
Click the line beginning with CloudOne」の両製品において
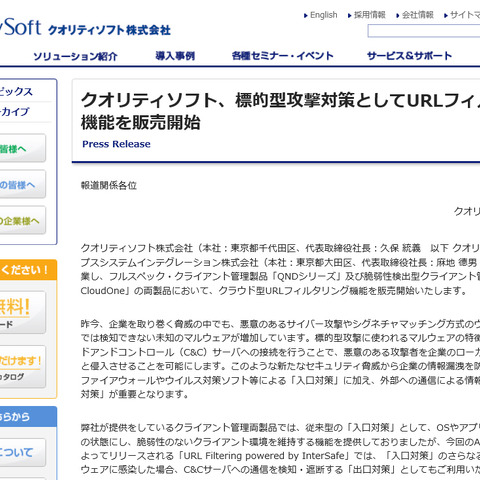274,291
